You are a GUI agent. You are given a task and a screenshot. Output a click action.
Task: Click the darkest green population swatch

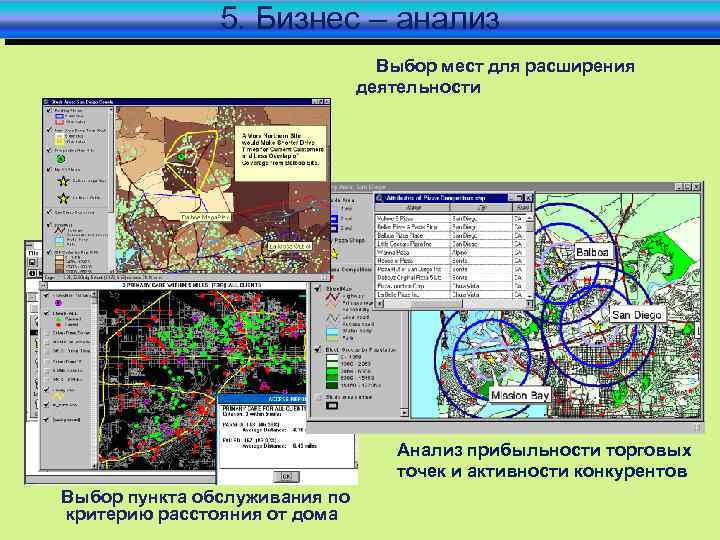tap(332, 385)
